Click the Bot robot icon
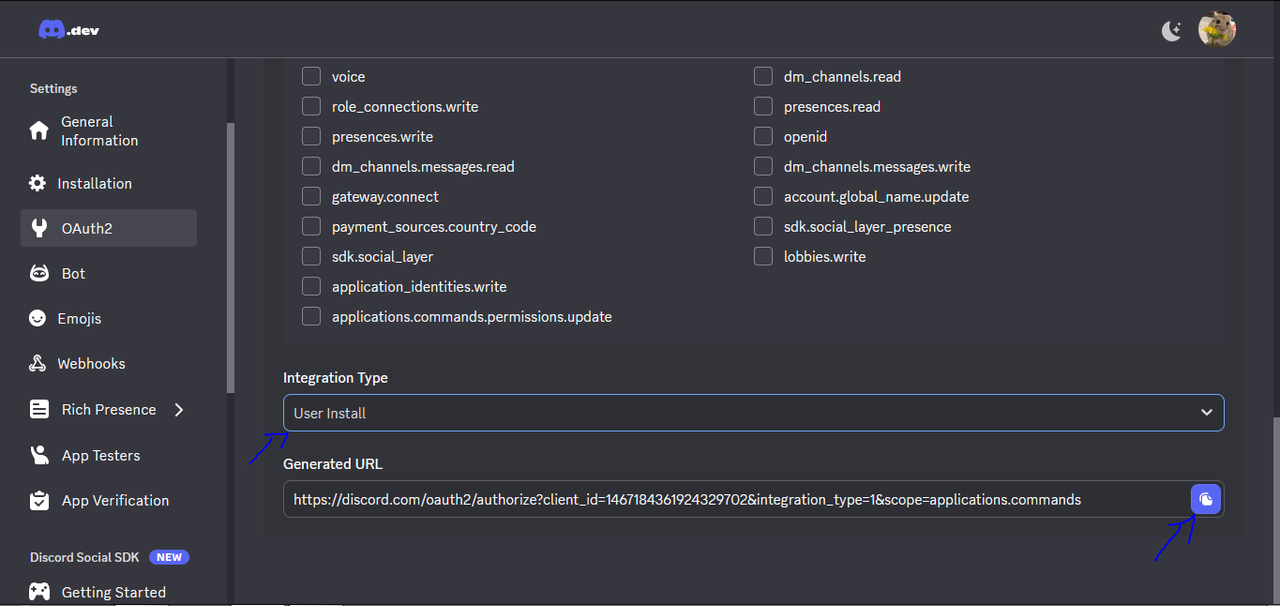1280x606 pixels. tap(39, 273)
